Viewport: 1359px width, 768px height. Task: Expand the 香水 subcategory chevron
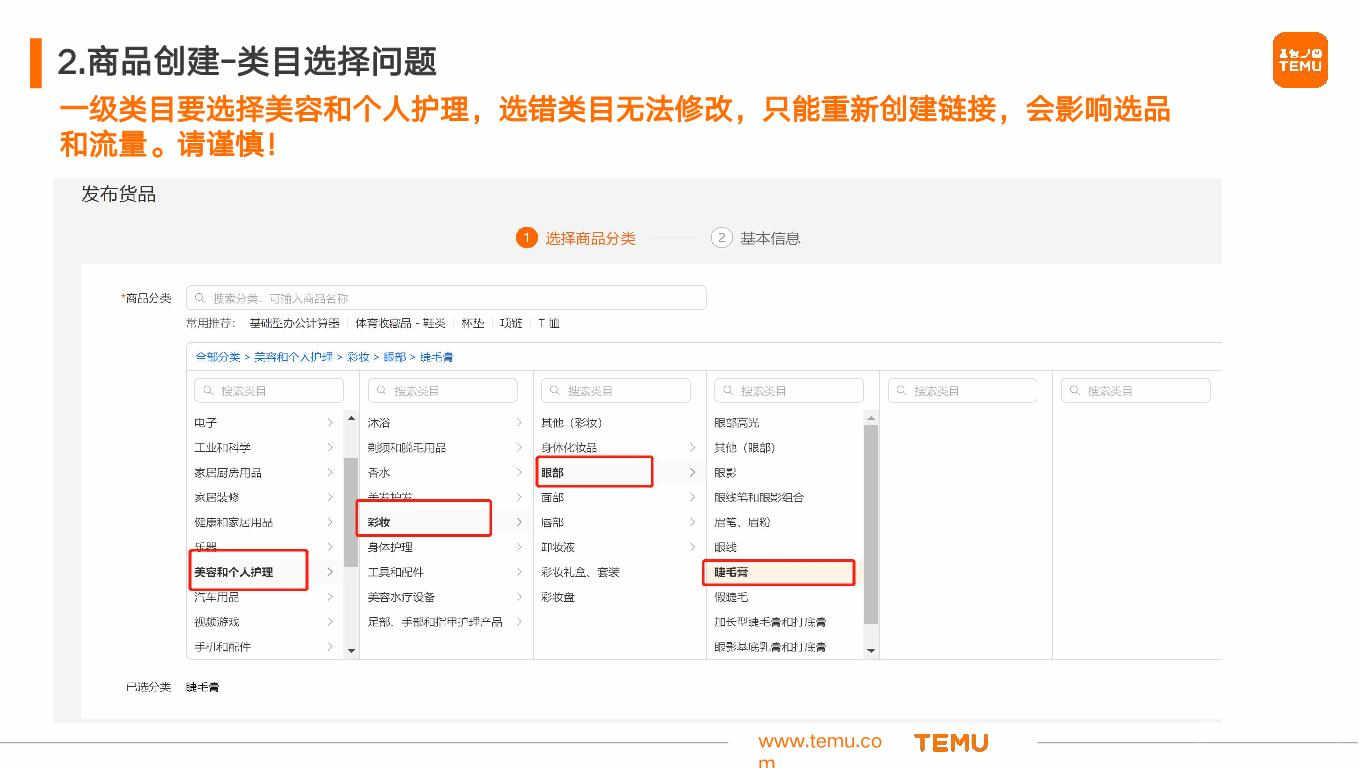pyautogui.click(x=519, y=472)
